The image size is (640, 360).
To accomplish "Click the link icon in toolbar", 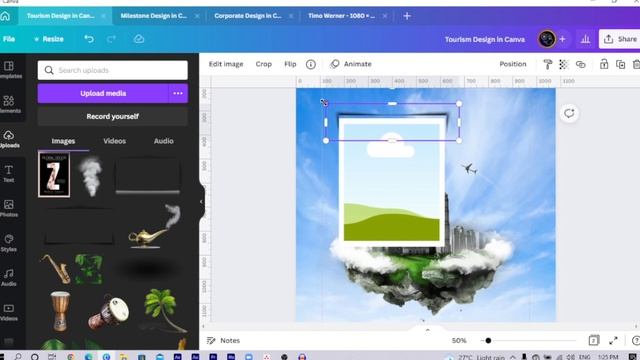I will coord(580,64).
